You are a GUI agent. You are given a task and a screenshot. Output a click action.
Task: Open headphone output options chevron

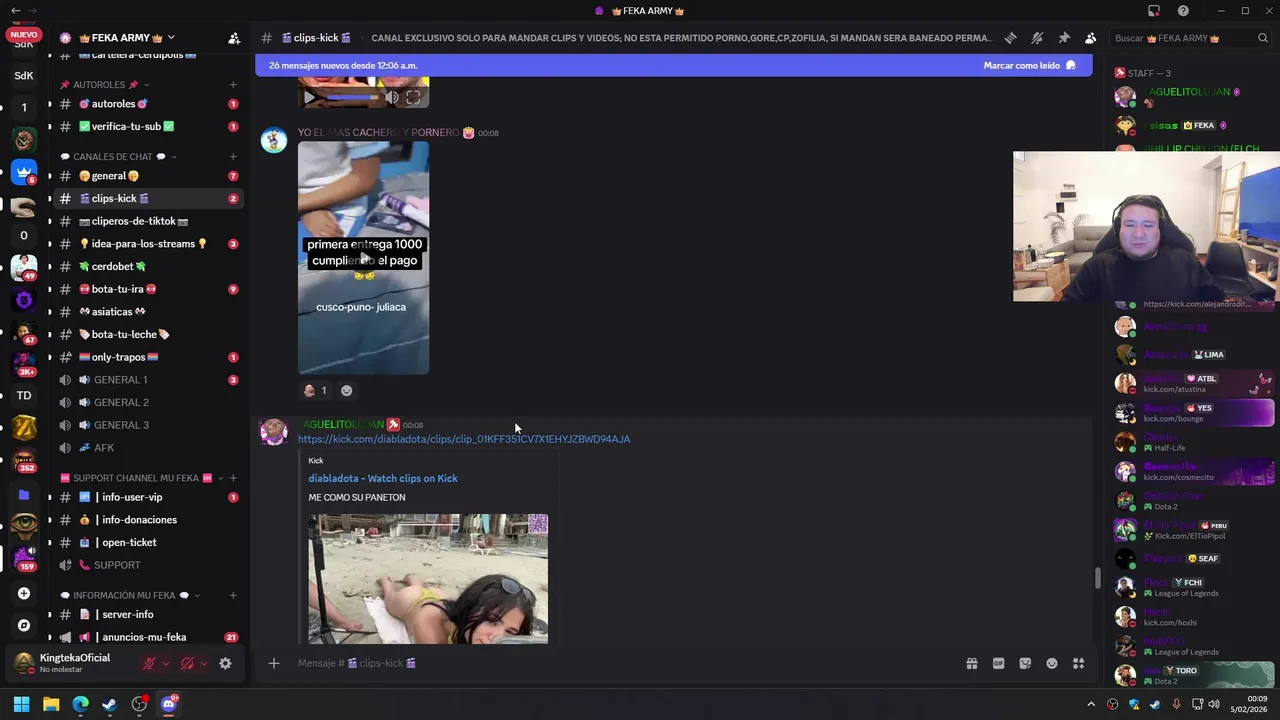[x=204, y=663]
